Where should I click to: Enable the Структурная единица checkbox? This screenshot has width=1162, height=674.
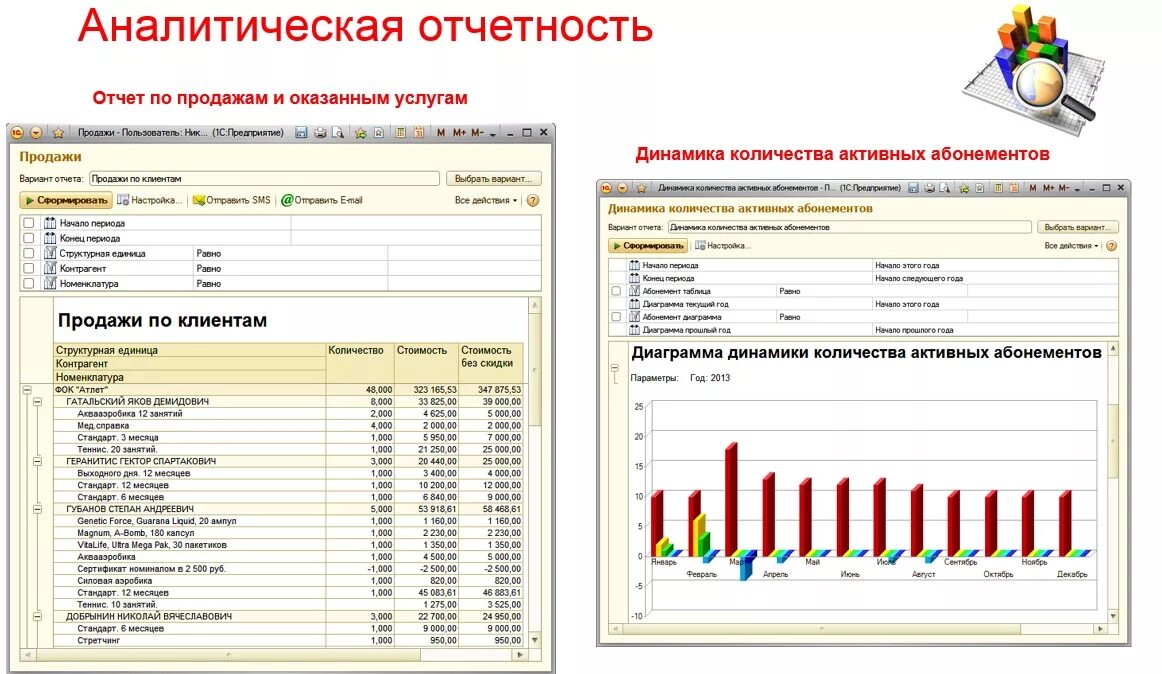pos(28,253)
